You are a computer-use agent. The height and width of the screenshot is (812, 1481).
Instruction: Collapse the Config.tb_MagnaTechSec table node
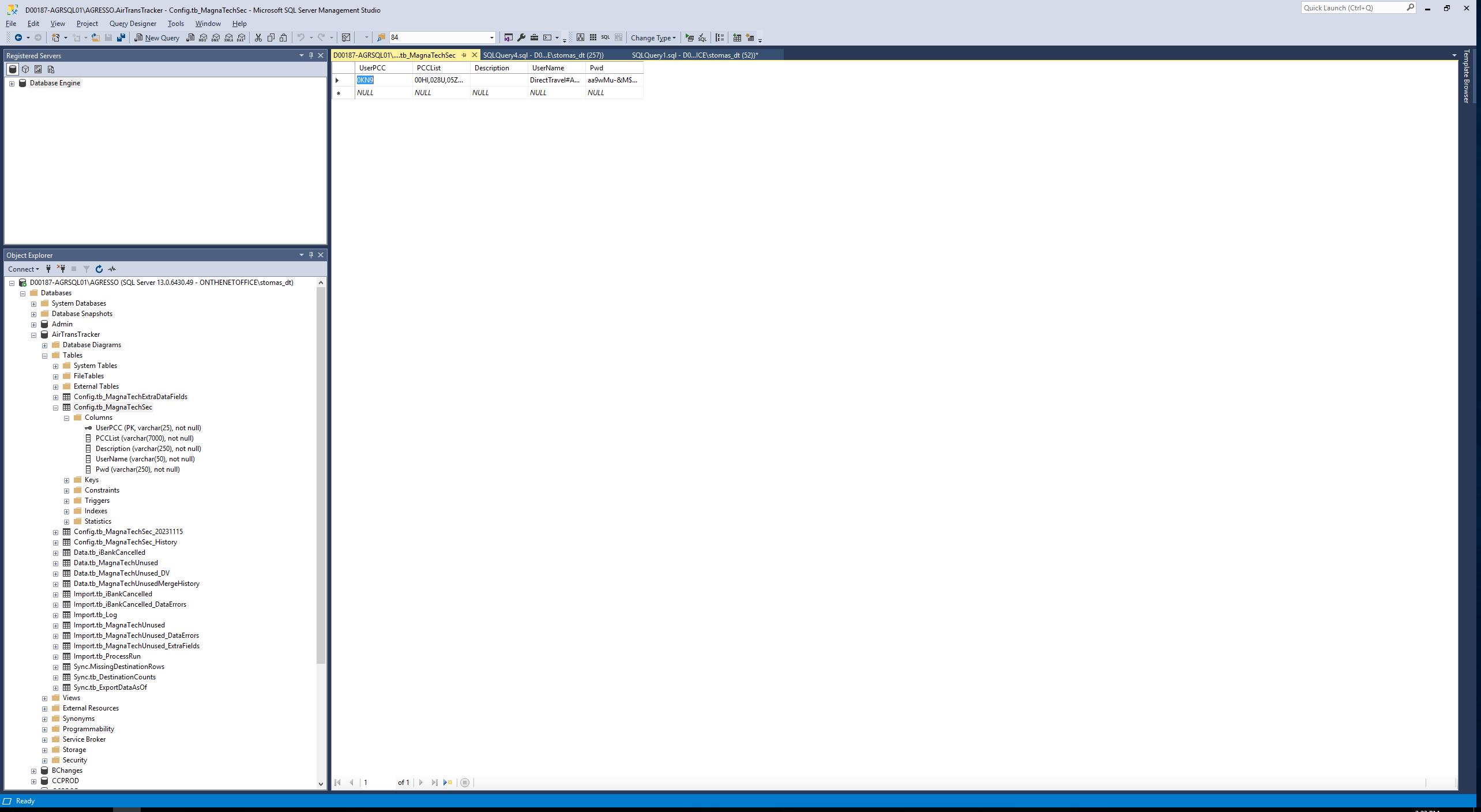coord(56,408)
